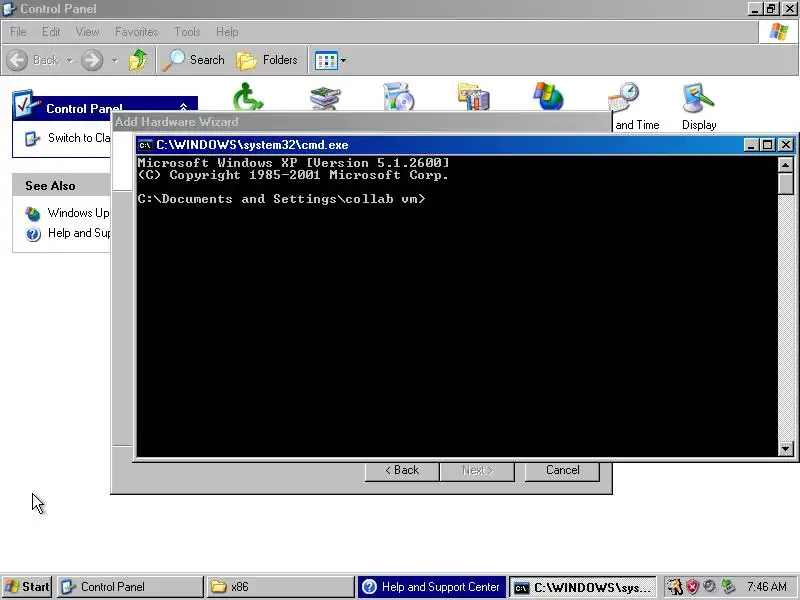Click inside the cmd.exe command prompt line
Screen dimensions: 800x600
[x=281, y=199]
